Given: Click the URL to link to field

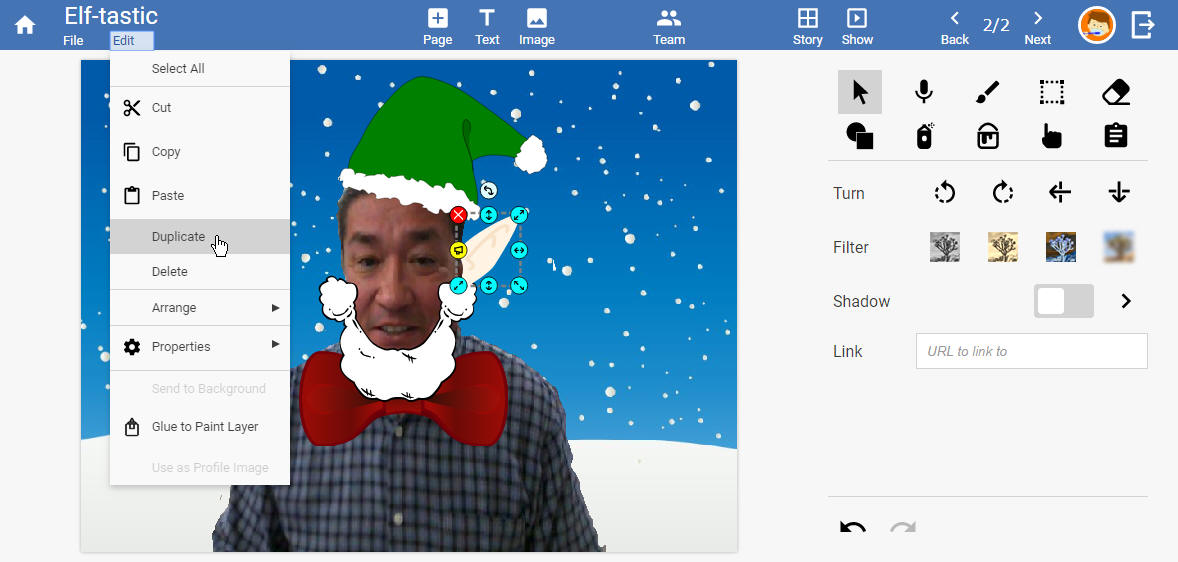Looking at the screenshot, I should point(1032,351).
